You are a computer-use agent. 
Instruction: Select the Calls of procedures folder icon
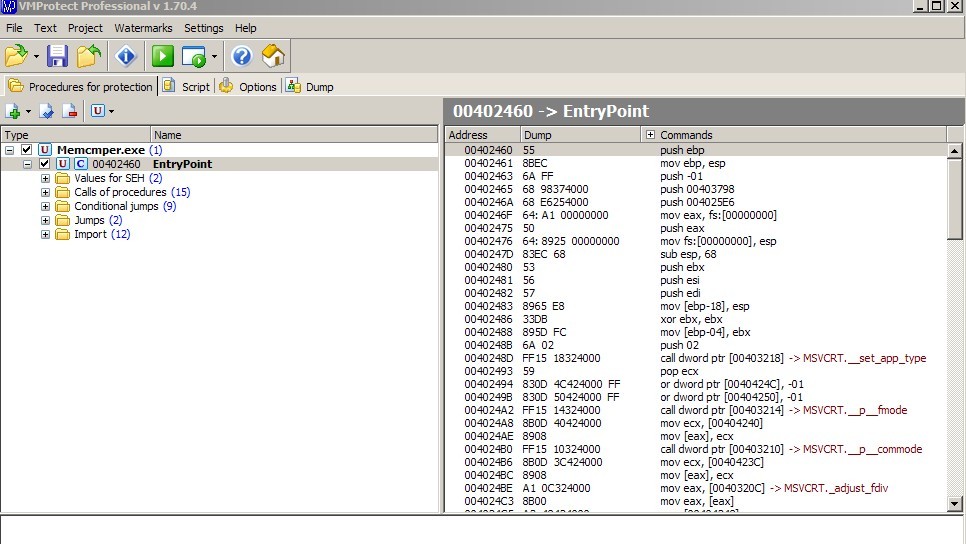coord(62,192)
